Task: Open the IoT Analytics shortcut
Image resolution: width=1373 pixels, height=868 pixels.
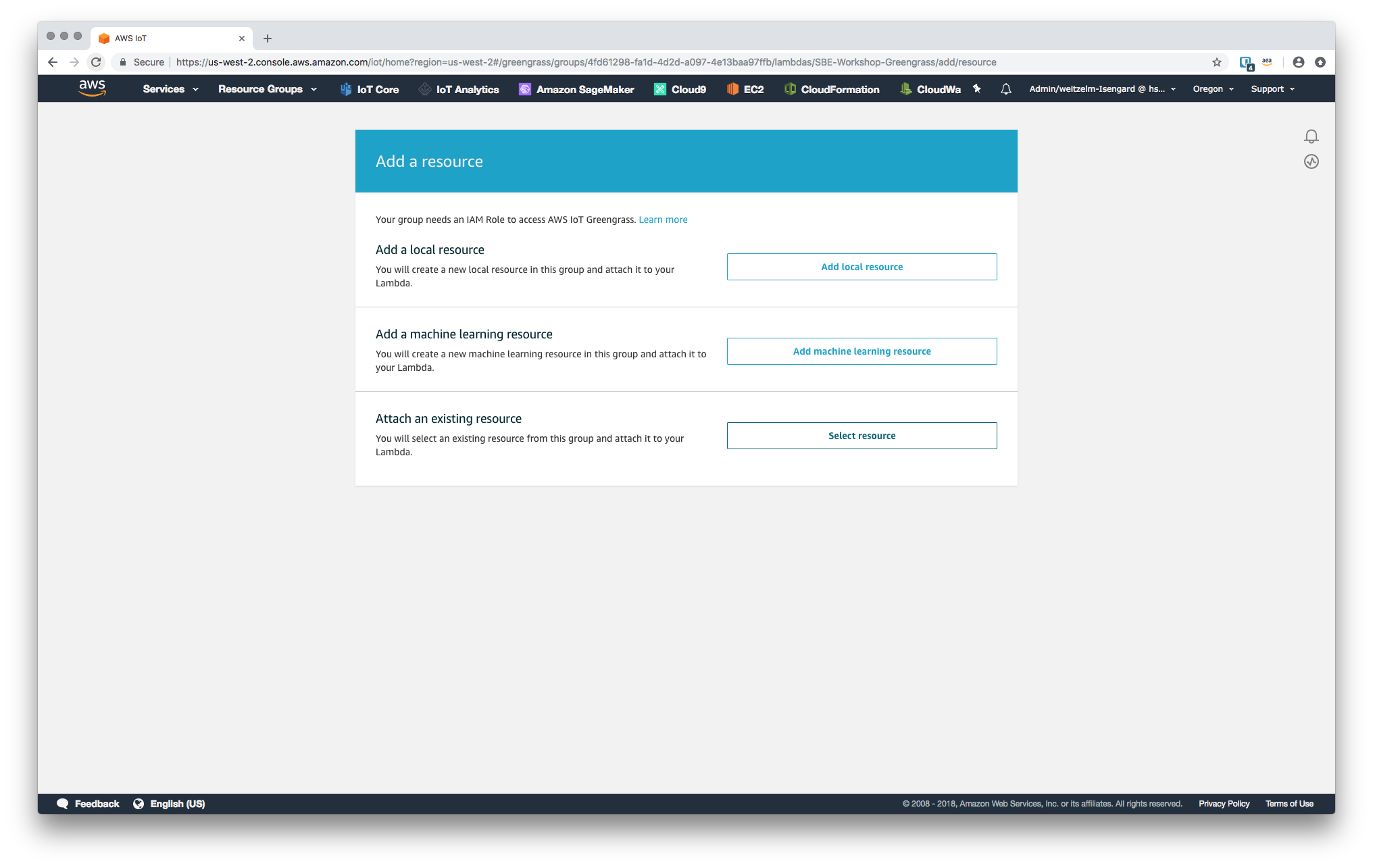Action: 459,89
